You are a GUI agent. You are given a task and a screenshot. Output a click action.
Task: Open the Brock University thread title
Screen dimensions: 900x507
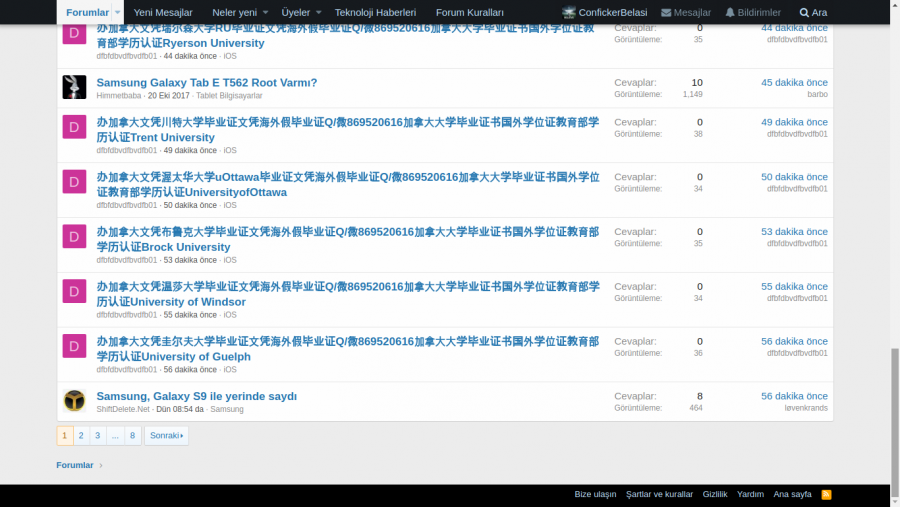tap(348, 239)
